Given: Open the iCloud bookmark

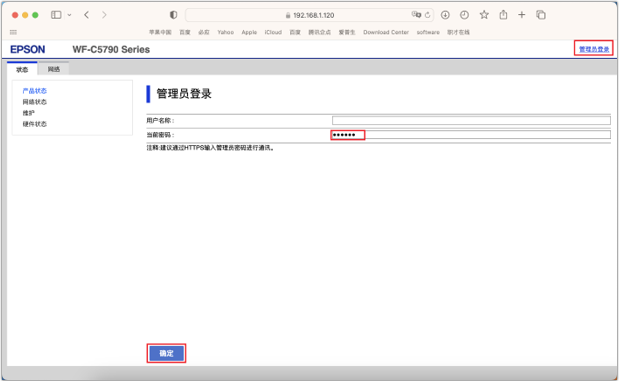Looking at the screenshot, I should point(273,32).
